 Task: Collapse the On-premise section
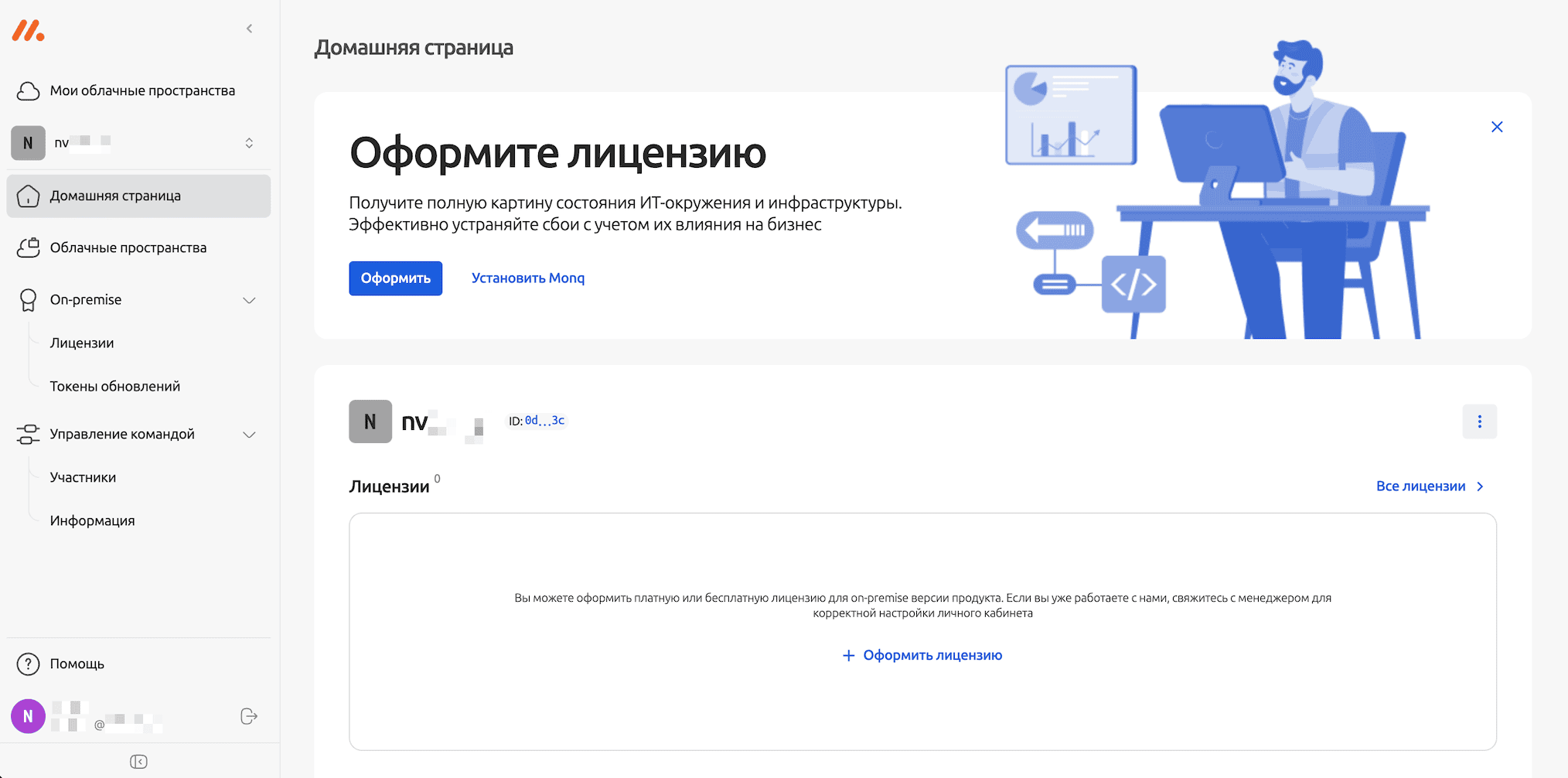click(x=249, y=299)
